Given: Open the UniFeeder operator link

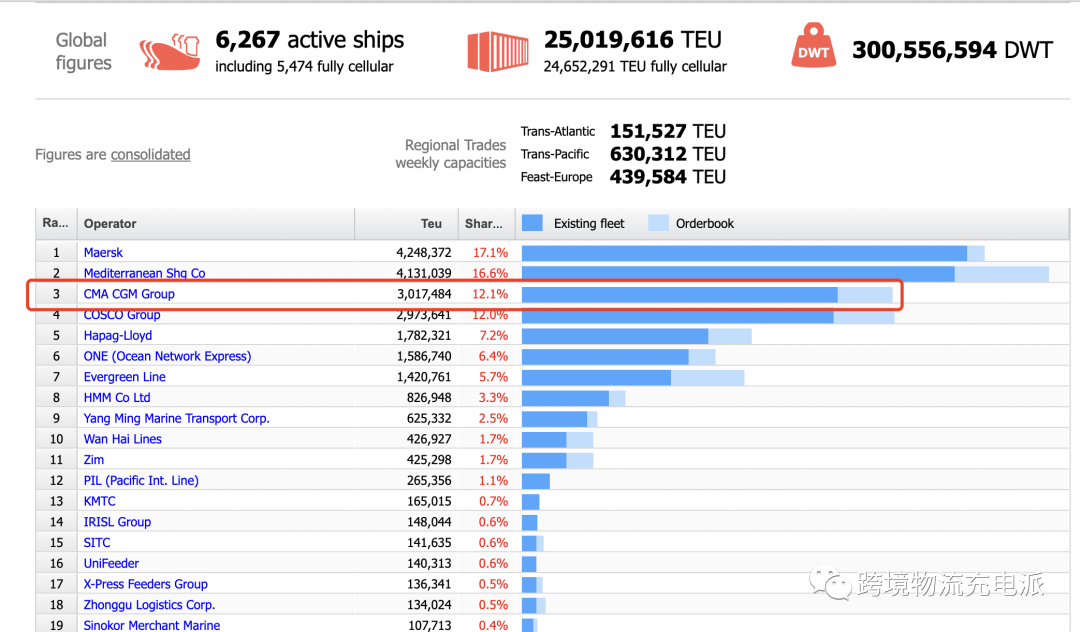Looking at the screenshot, I should click(x=111, y=563).
